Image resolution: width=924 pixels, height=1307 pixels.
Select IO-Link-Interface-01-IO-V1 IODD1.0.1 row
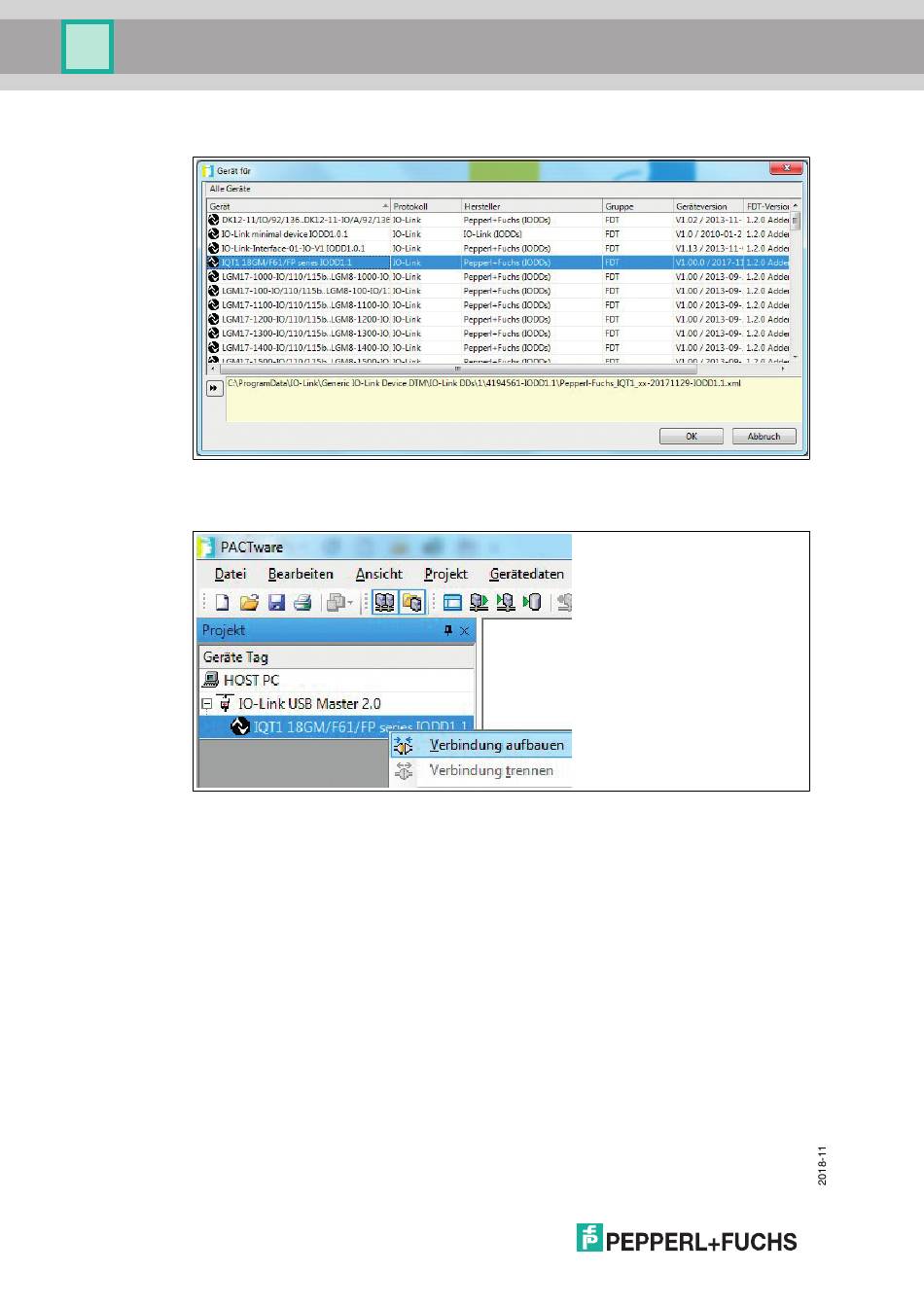pyautogui.click(x=498, y=248)
